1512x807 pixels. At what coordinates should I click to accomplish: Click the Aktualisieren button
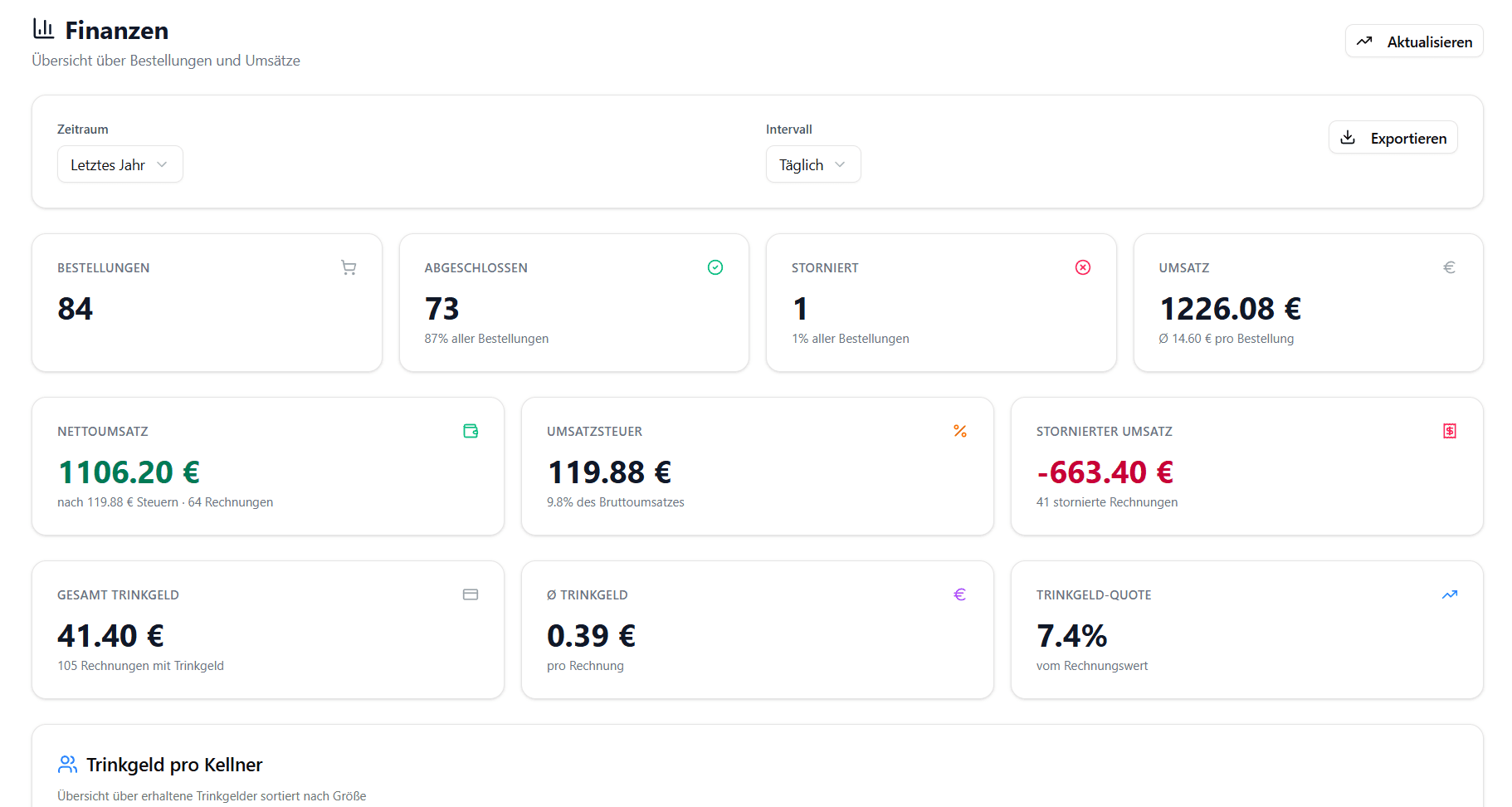(x=1414, y=41)
